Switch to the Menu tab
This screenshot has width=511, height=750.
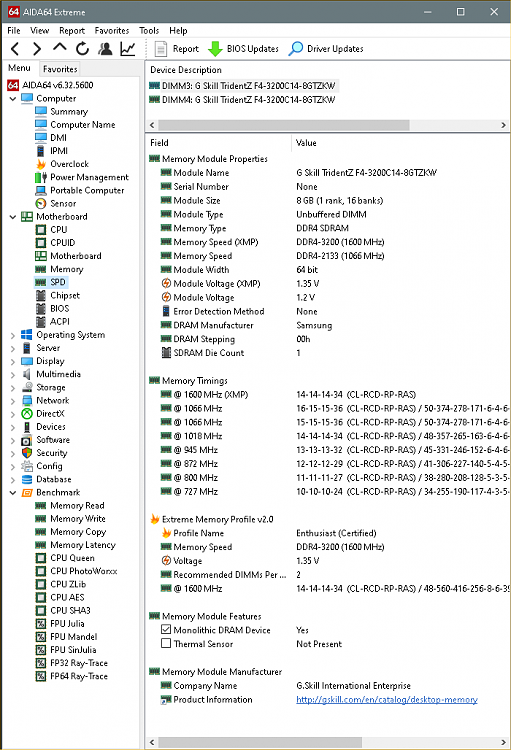pyautogui.click(x=20, y=68)
